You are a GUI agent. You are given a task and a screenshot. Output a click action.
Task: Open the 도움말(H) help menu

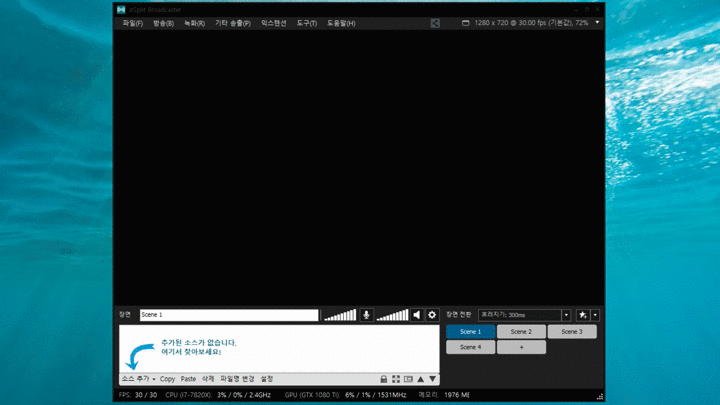(341, 23)
